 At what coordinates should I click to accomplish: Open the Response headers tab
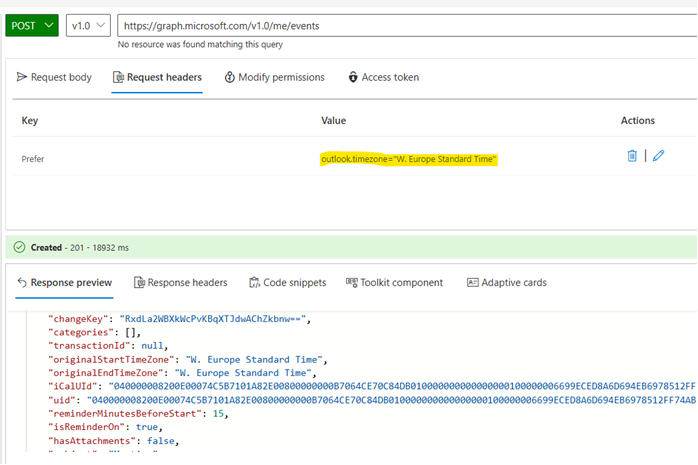pyautogui.click(x=180, y=283)
